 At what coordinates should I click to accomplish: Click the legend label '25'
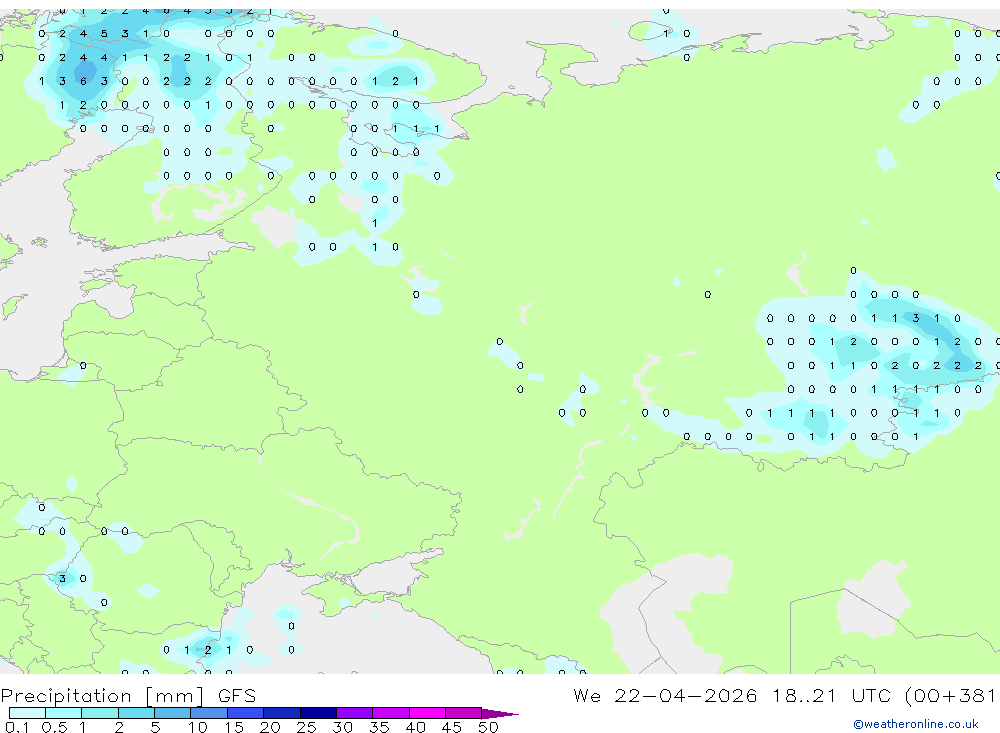point(306,727)
